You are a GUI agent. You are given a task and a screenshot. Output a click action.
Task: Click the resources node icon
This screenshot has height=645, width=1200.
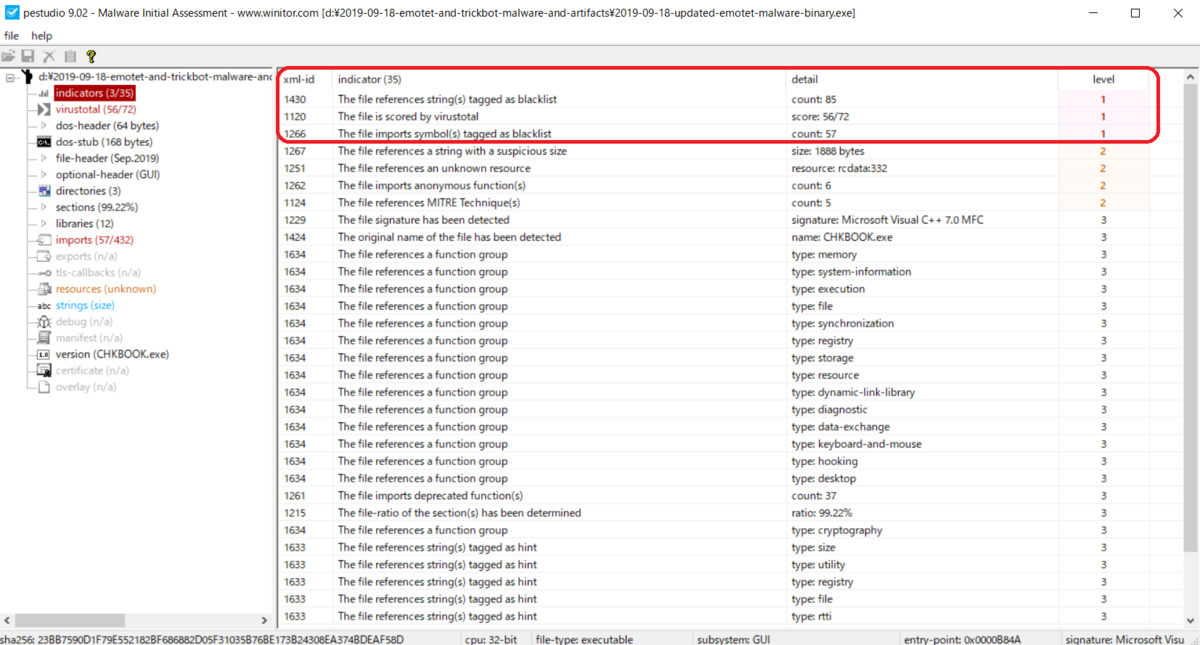point(44,289)
